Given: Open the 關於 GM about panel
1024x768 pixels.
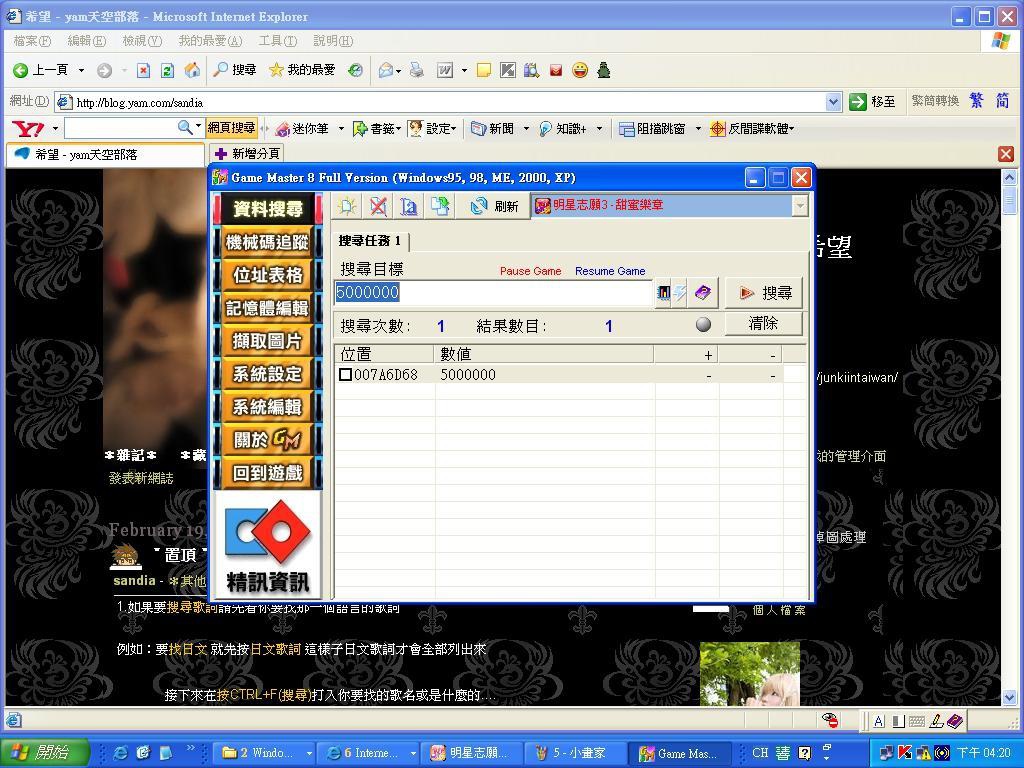Looking at the screenshot, I should tap(268, 440).
